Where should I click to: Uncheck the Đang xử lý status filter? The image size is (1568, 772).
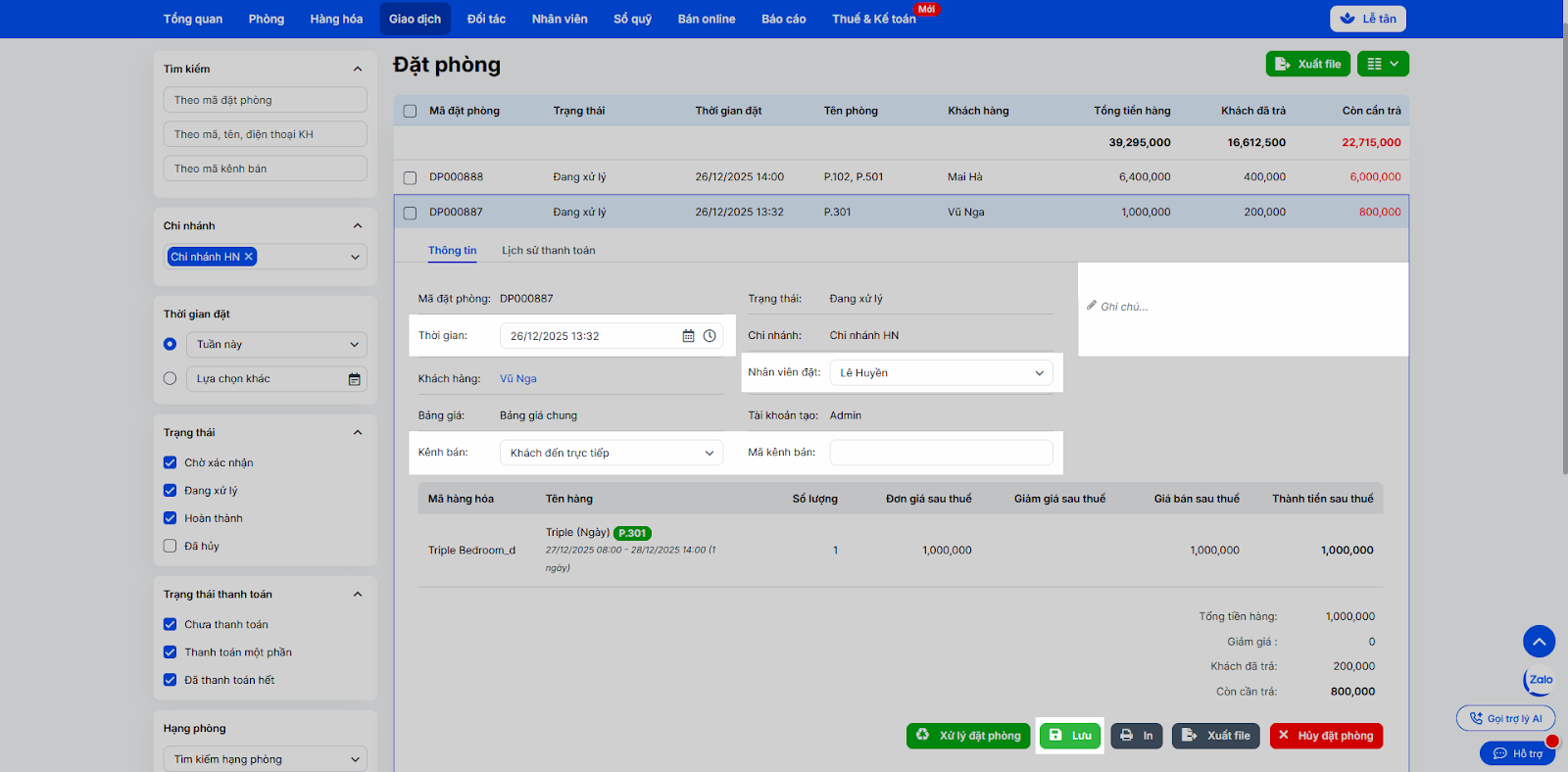point(170,491)
